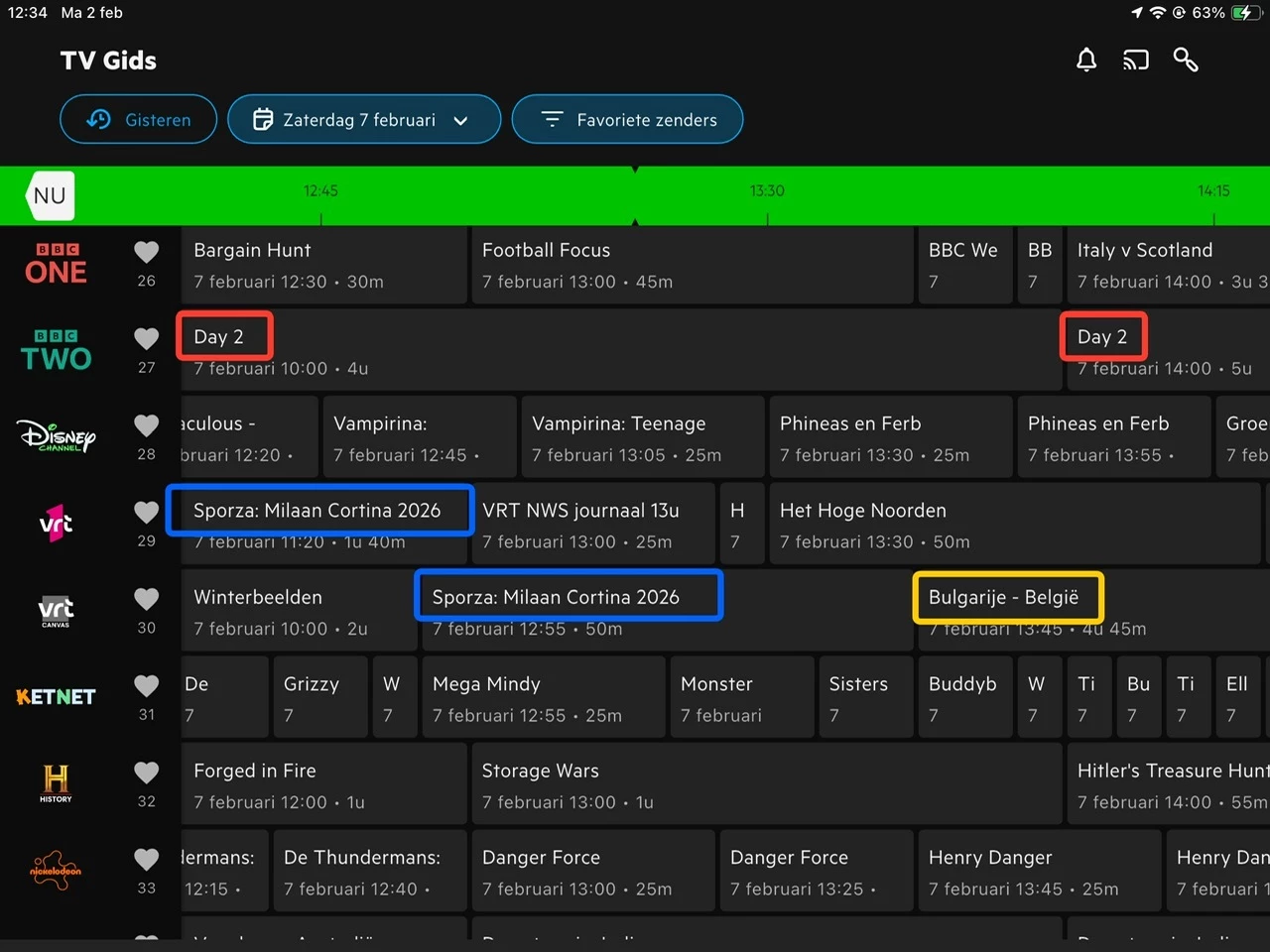Favorite channel 33 Nickelodeon with heart

point(147,859)
